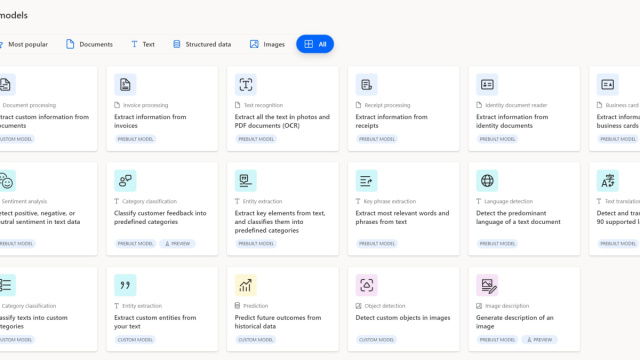Open the Documents filter tab
This screenshot has height=360, width=640.
(89, 44)
